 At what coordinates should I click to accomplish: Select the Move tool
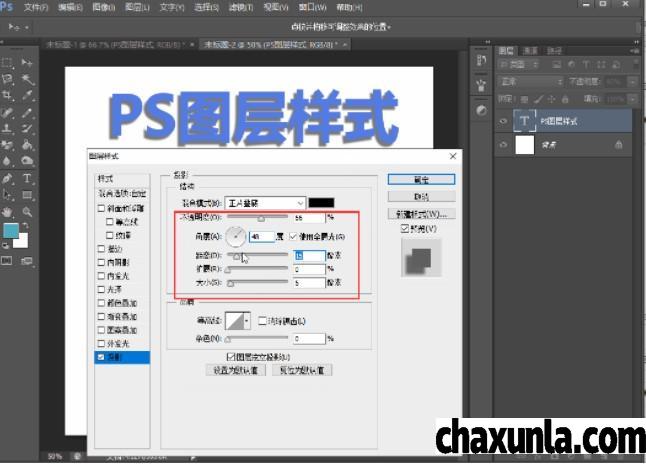(27, 63)
